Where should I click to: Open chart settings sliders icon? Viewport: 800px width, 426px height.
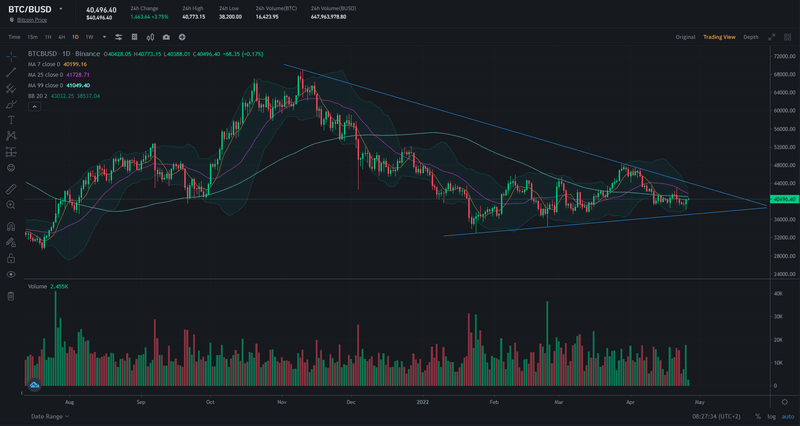118,37
